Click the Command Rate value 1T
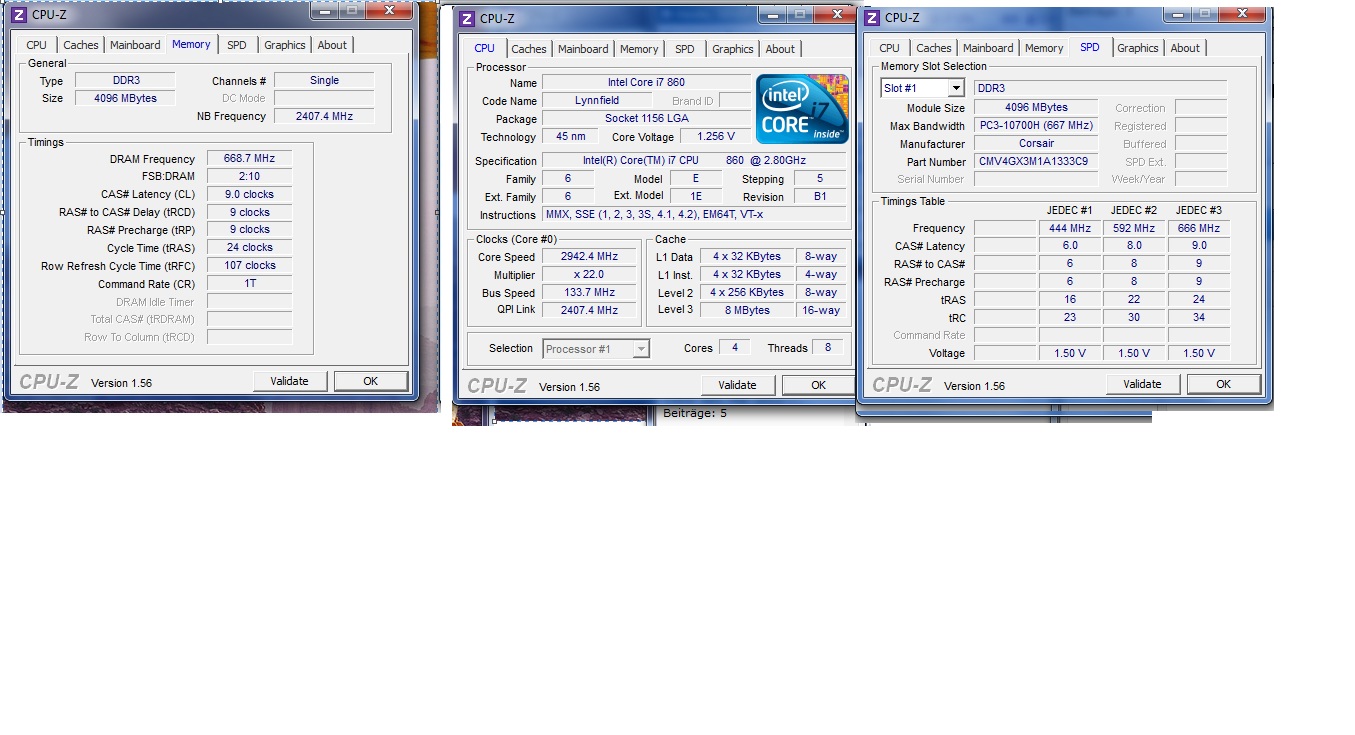1355x735 pixels. click(250, 283)
